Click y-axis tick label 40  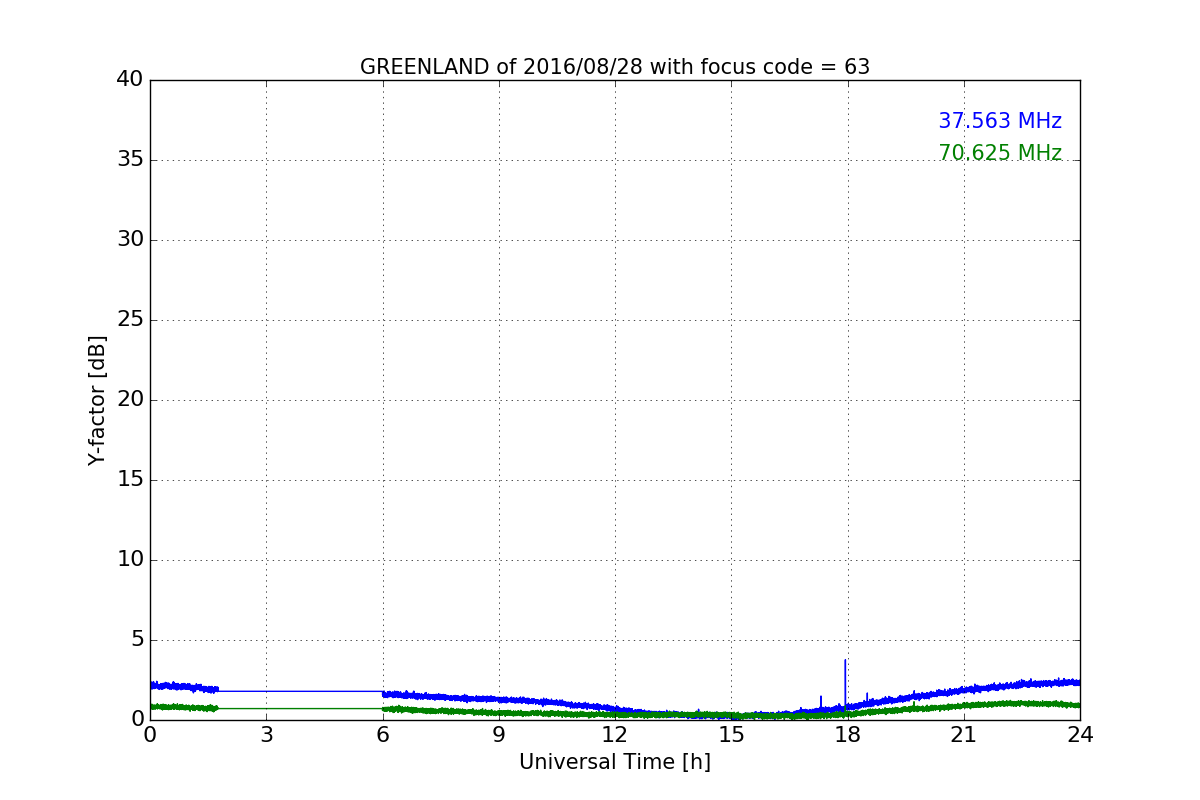point(130,79)
